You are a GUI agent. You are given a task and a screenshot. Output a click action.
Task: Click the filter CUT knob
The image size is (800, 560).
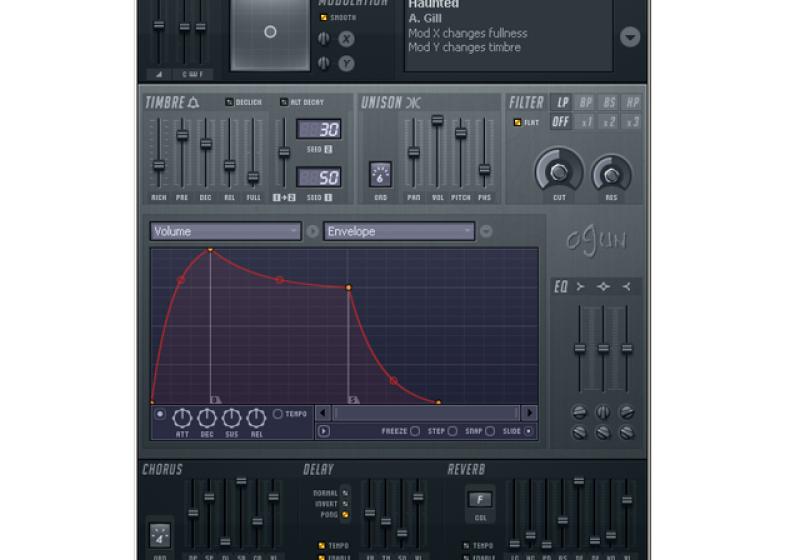tap(559, 172)
